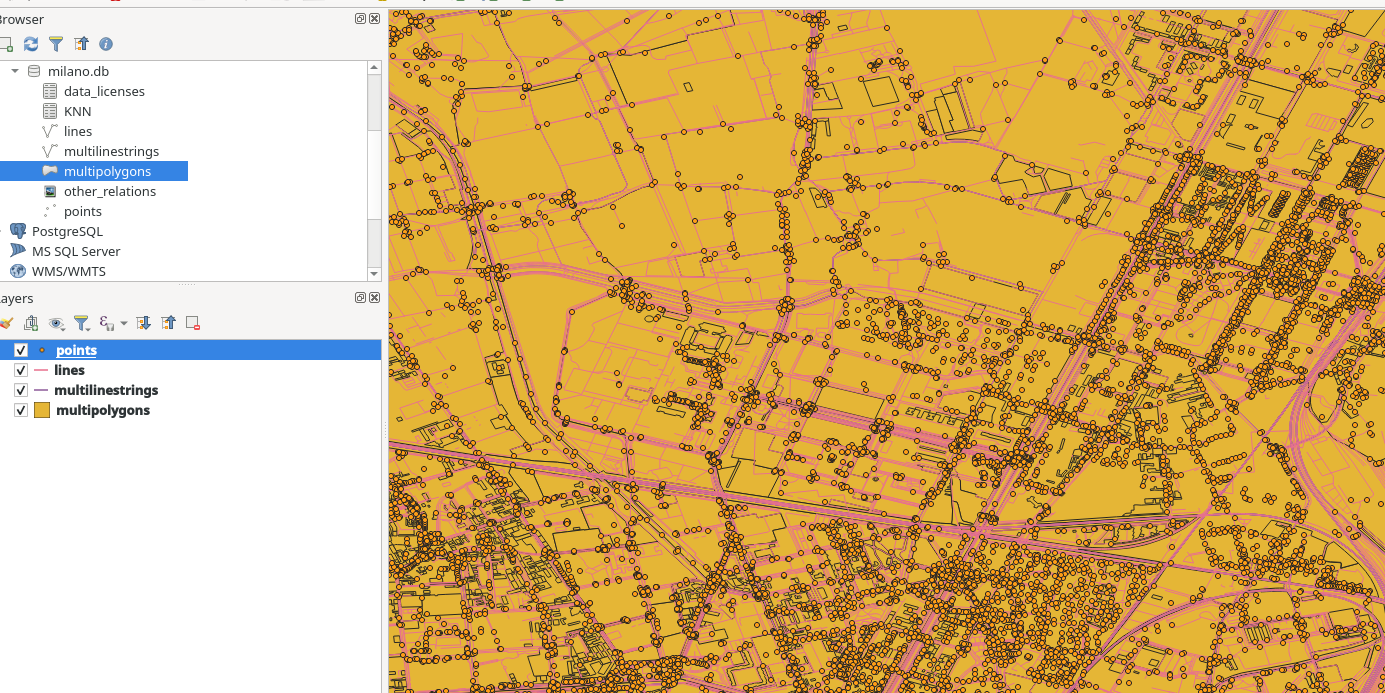Toggle multipolygons layer visibility checkbox

21,410
